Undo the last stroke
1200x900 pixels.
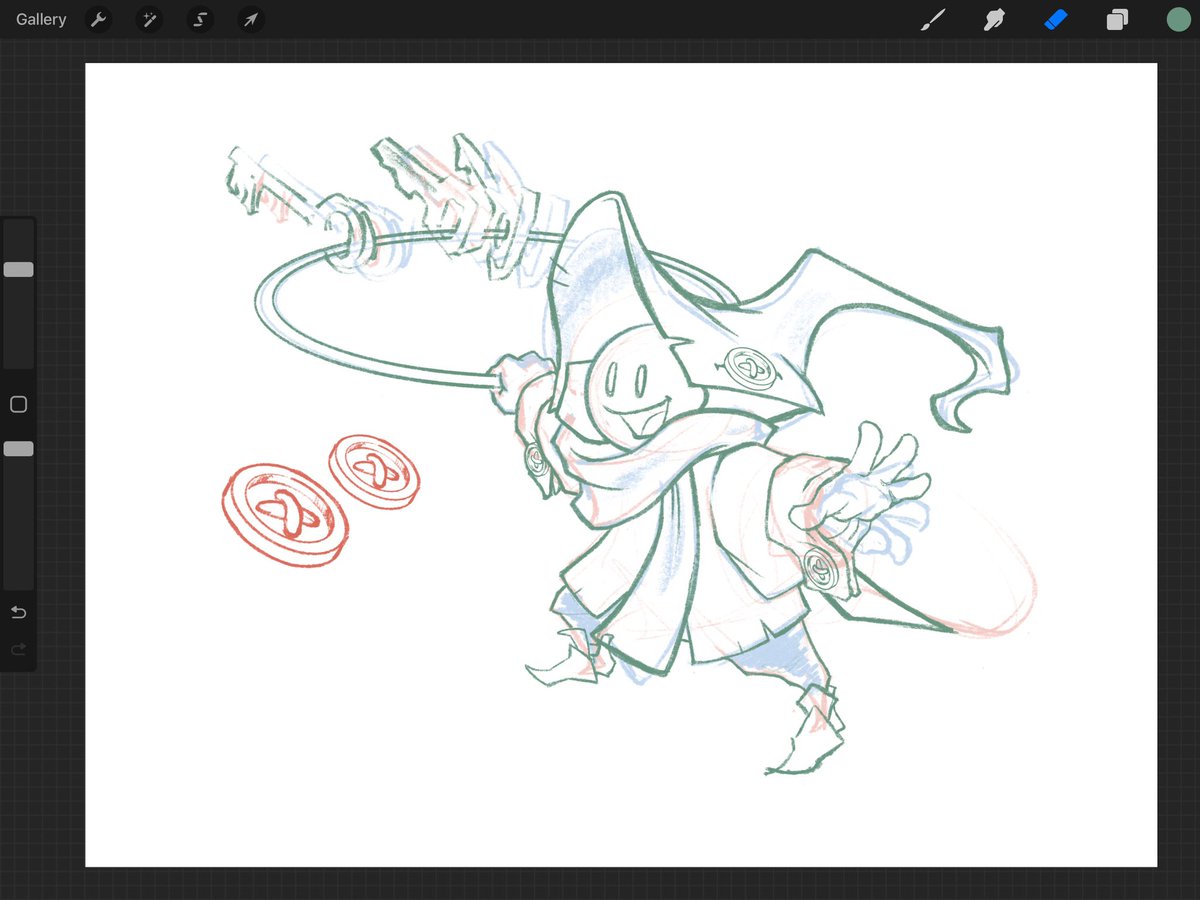(17, 611)
